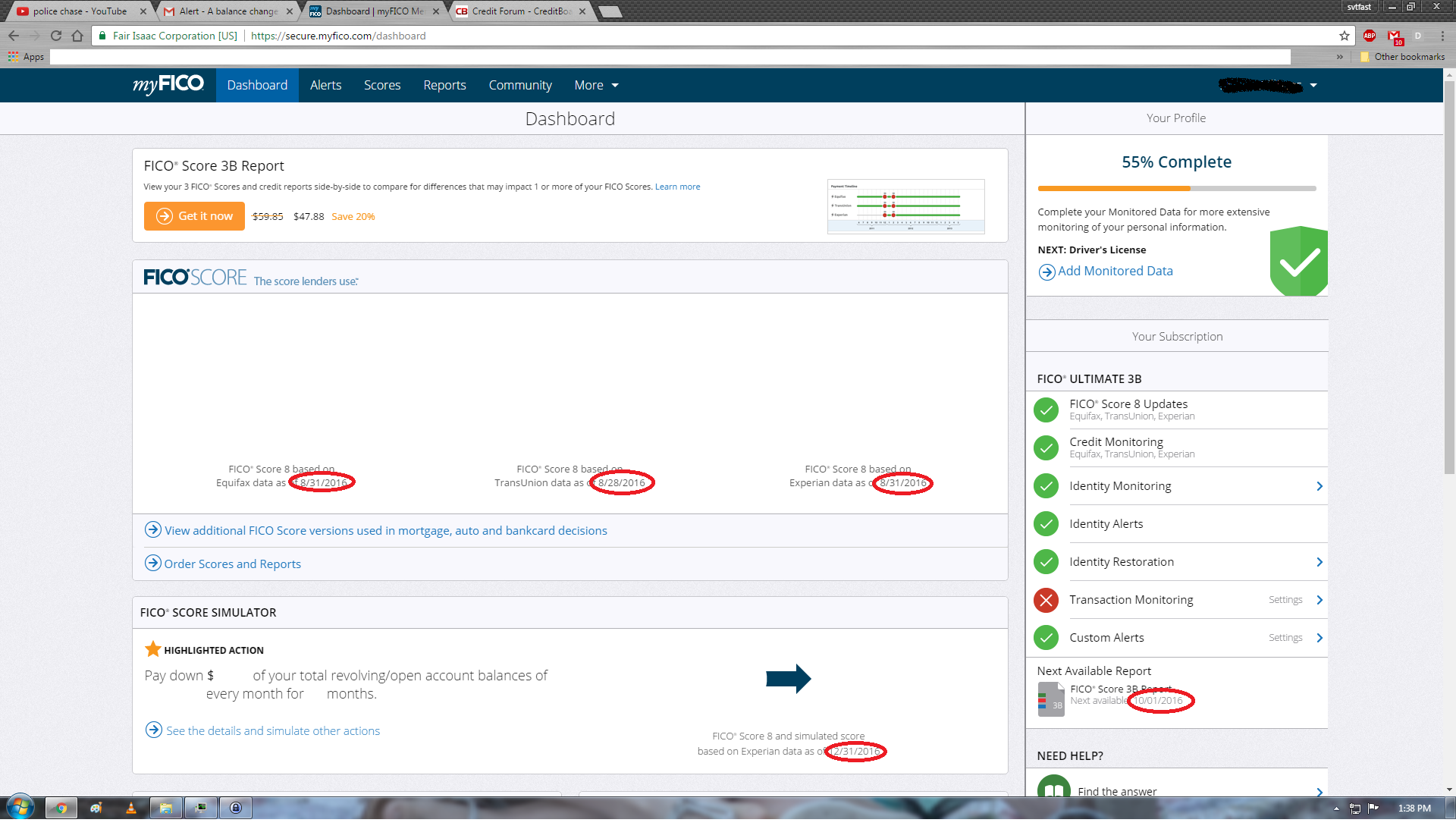Toggle Transaction Monitoring on

pyautogui.click(x=1047, y=599)
